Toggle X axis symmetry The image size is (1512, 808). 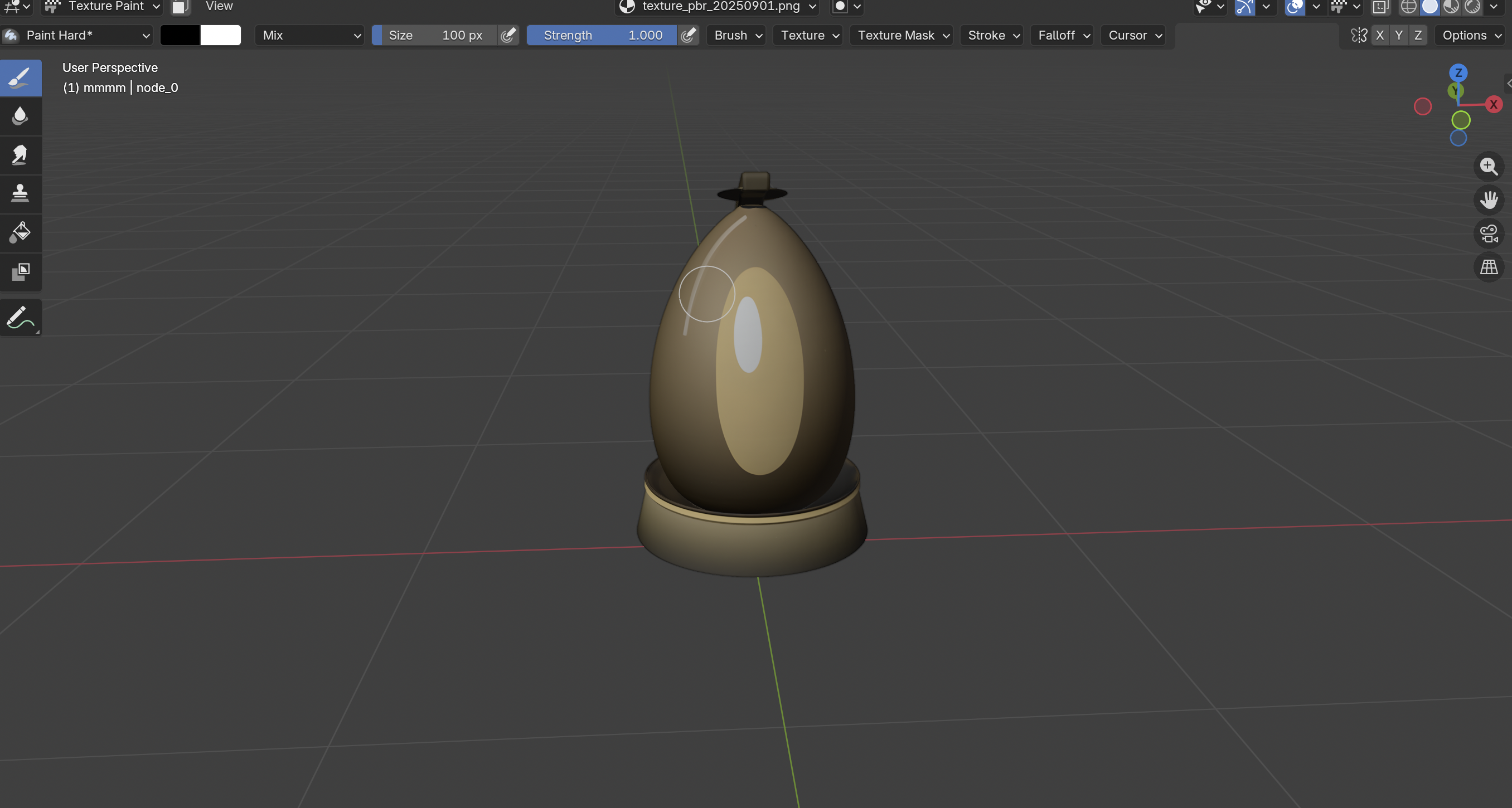[1379, 35]
